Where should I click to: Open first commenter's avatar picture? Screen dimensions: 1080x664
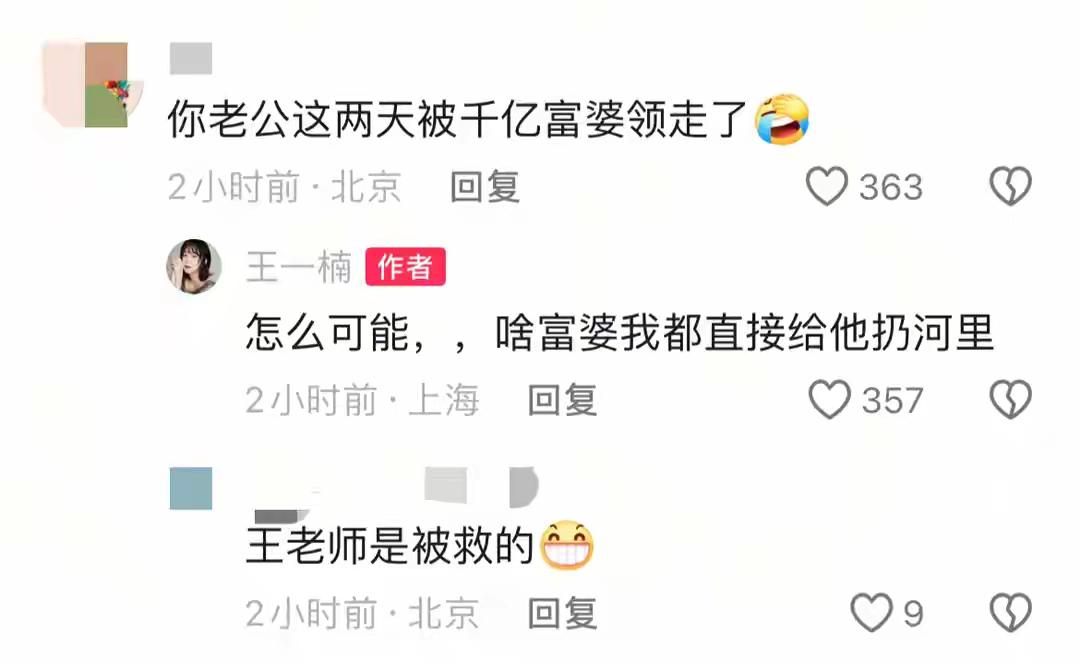coord(92,85)
